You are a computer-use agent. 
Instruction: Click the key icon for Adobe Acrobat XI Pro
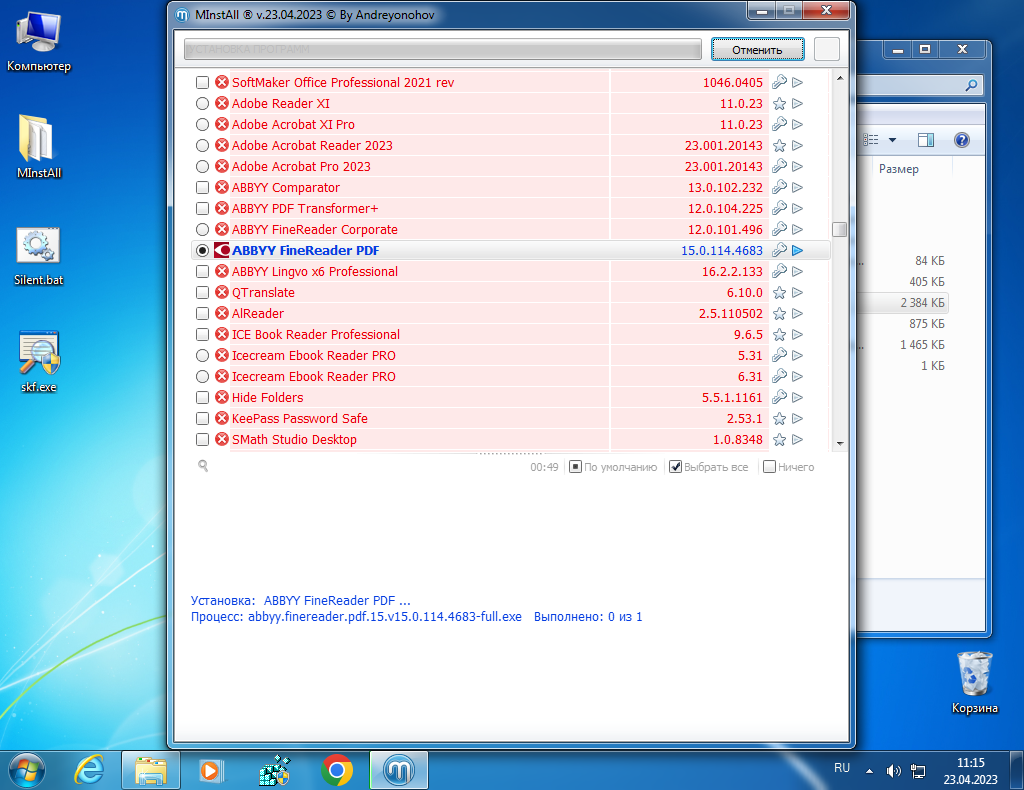coord(779,124)
